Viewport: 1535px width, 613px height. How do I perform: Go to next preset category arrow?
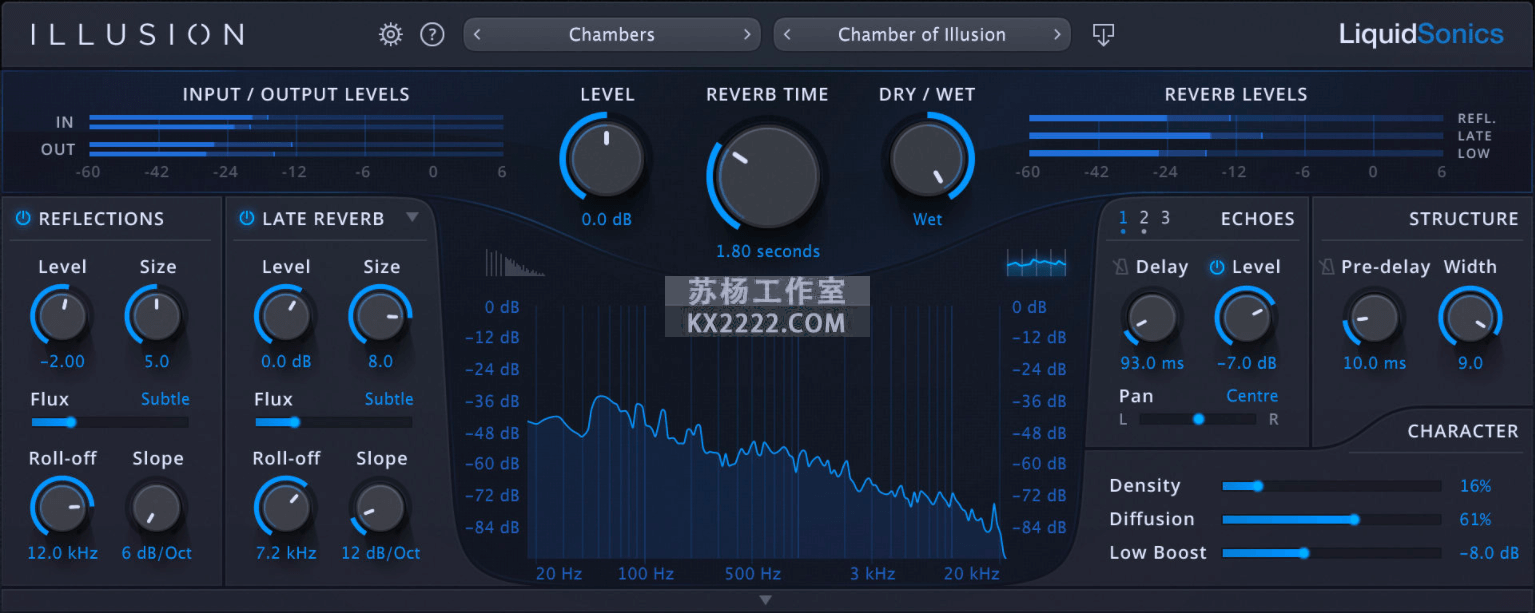(746, 35)
